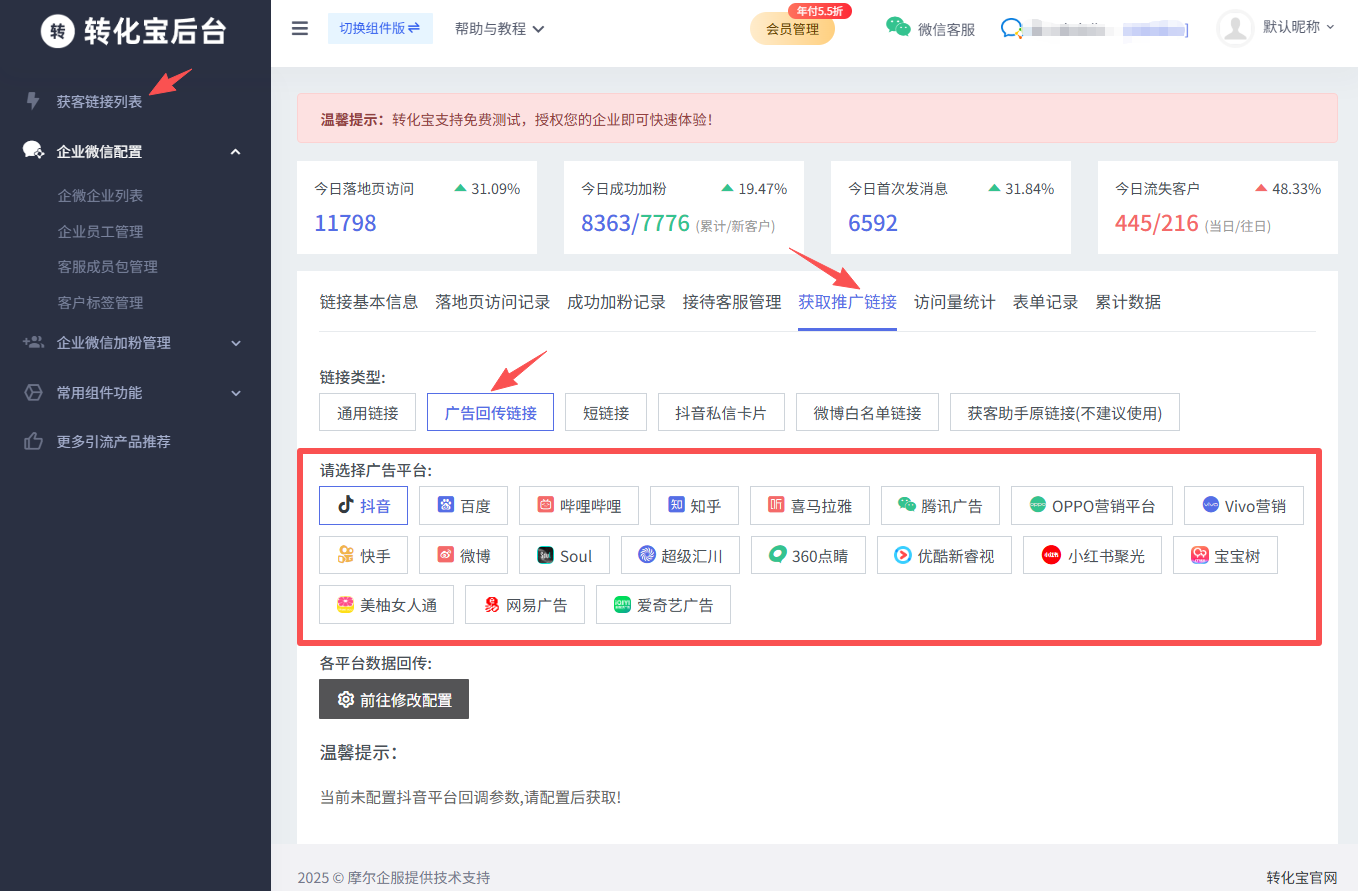Image resolution: width=1358 pixels, height=891 pixels.
Task: Pick the 小红书聚光 platform
Action: point(1091,556)
